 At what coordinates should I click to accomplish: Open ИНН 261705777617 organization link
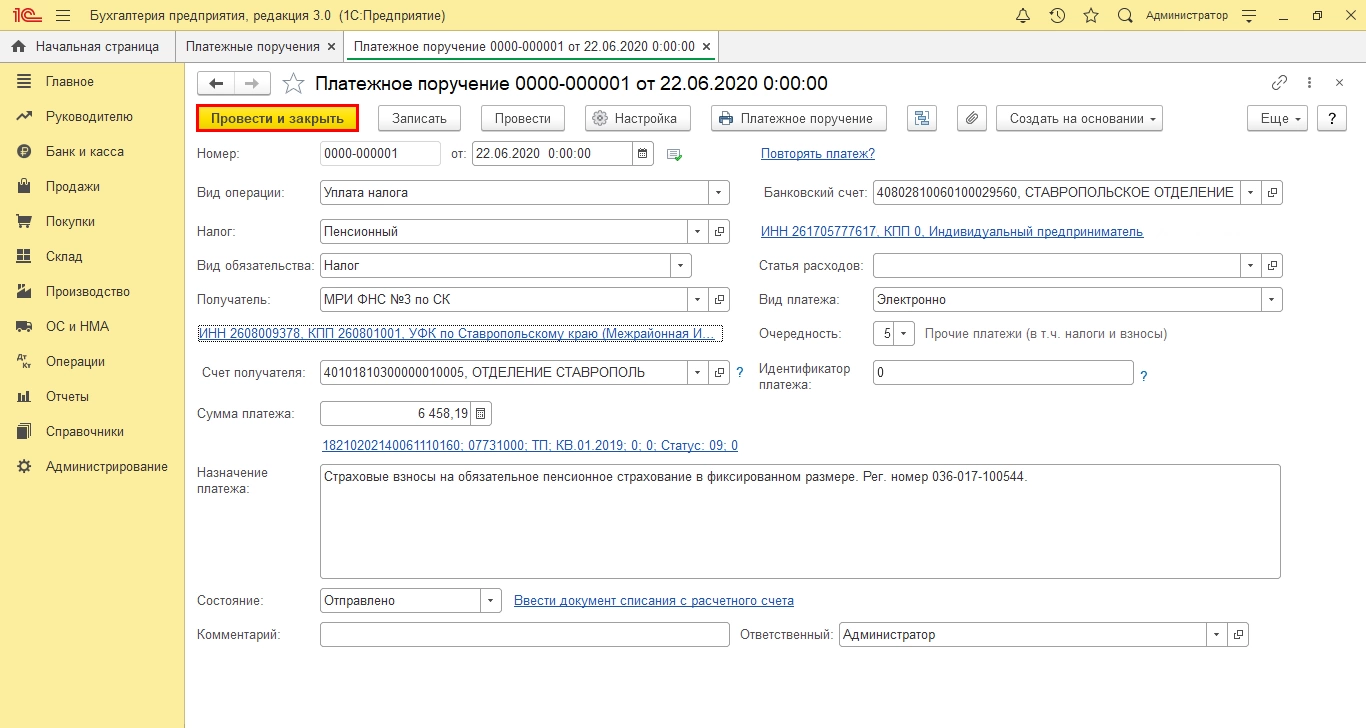click(952, 231)
